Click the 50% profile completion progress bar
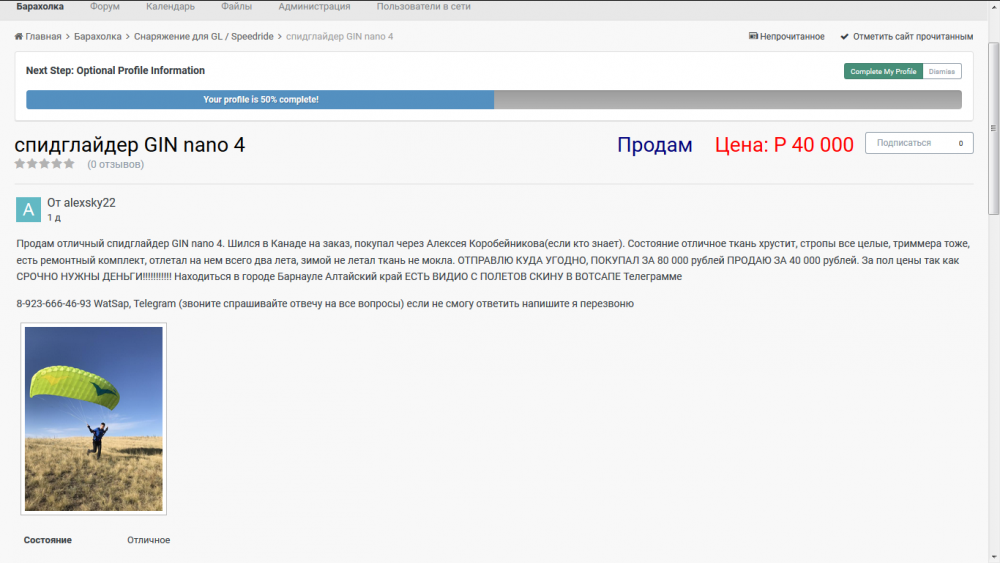Viewport: 1000px width, 563px height. coord(494,99)
